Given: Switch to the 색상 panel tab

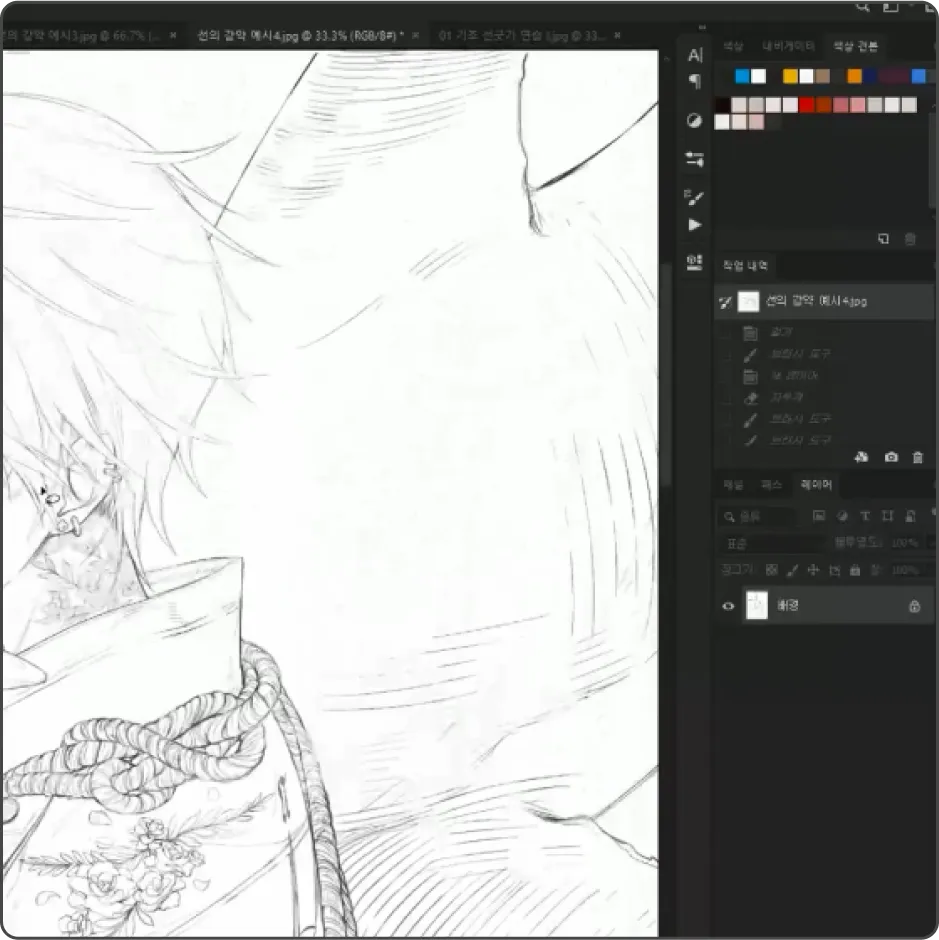Looking at the screenshot, I should point(733,46).
